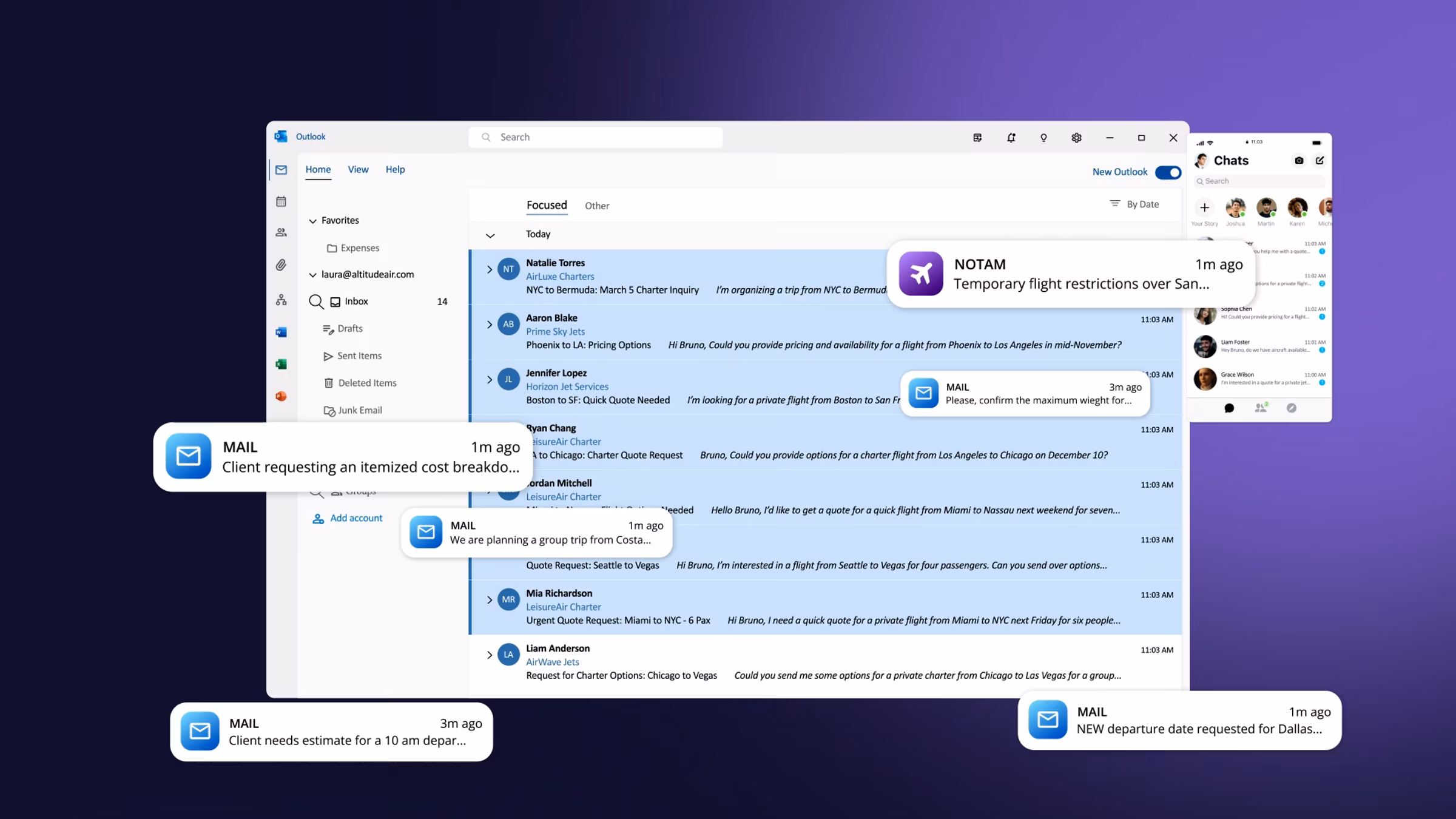Open the NOTAM flight restrictions notification

[1071, 274]
